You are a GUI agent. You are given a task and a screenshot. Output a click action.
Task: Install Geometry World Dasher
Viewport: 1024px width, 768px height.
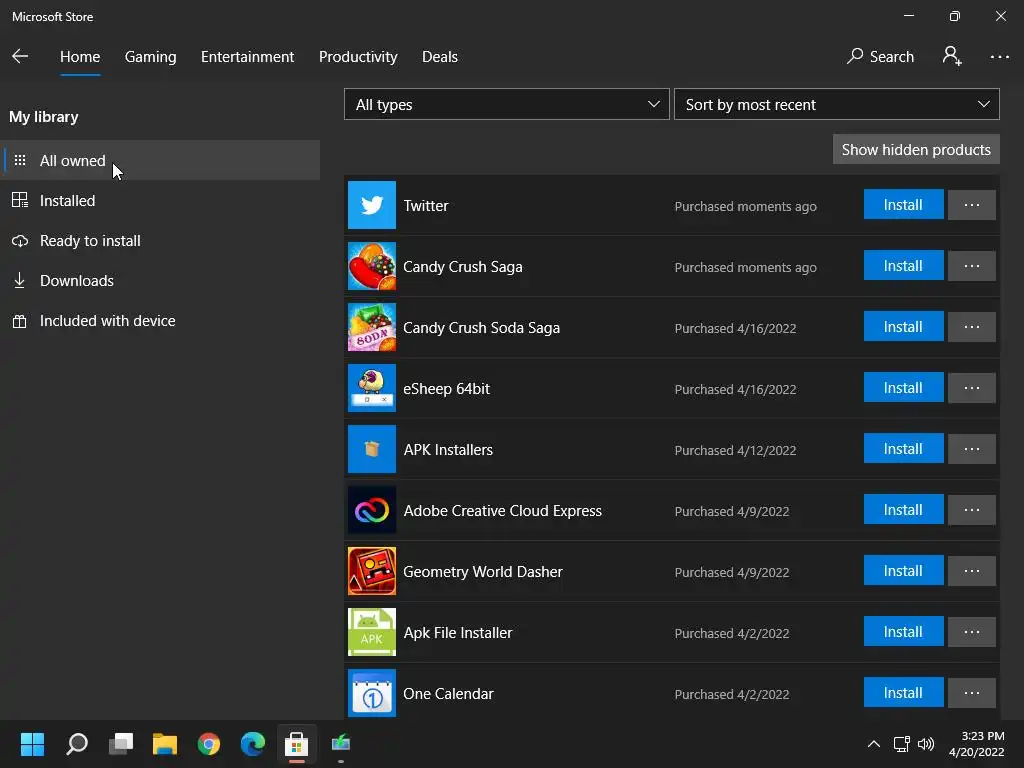903,570
